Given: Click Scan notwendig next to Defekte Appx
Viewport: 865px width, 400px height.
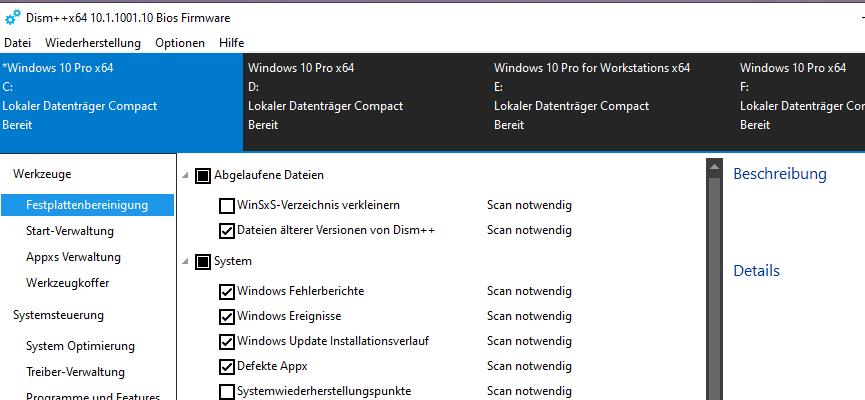Looking at the screenshot, I should (x=529, y=366).
